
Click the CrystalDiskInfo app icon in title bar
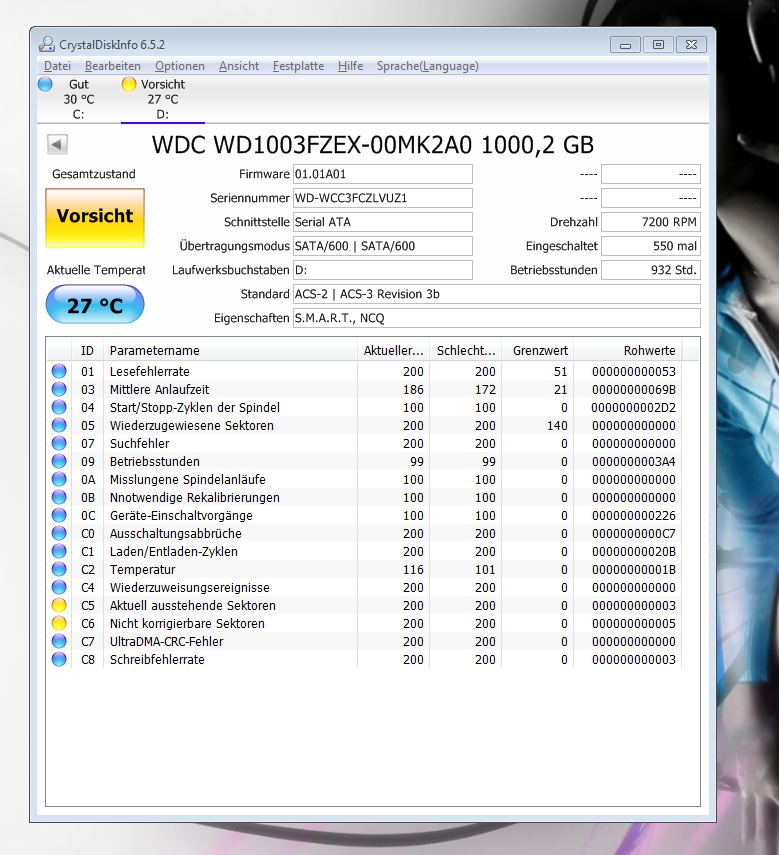click(47, 44)
